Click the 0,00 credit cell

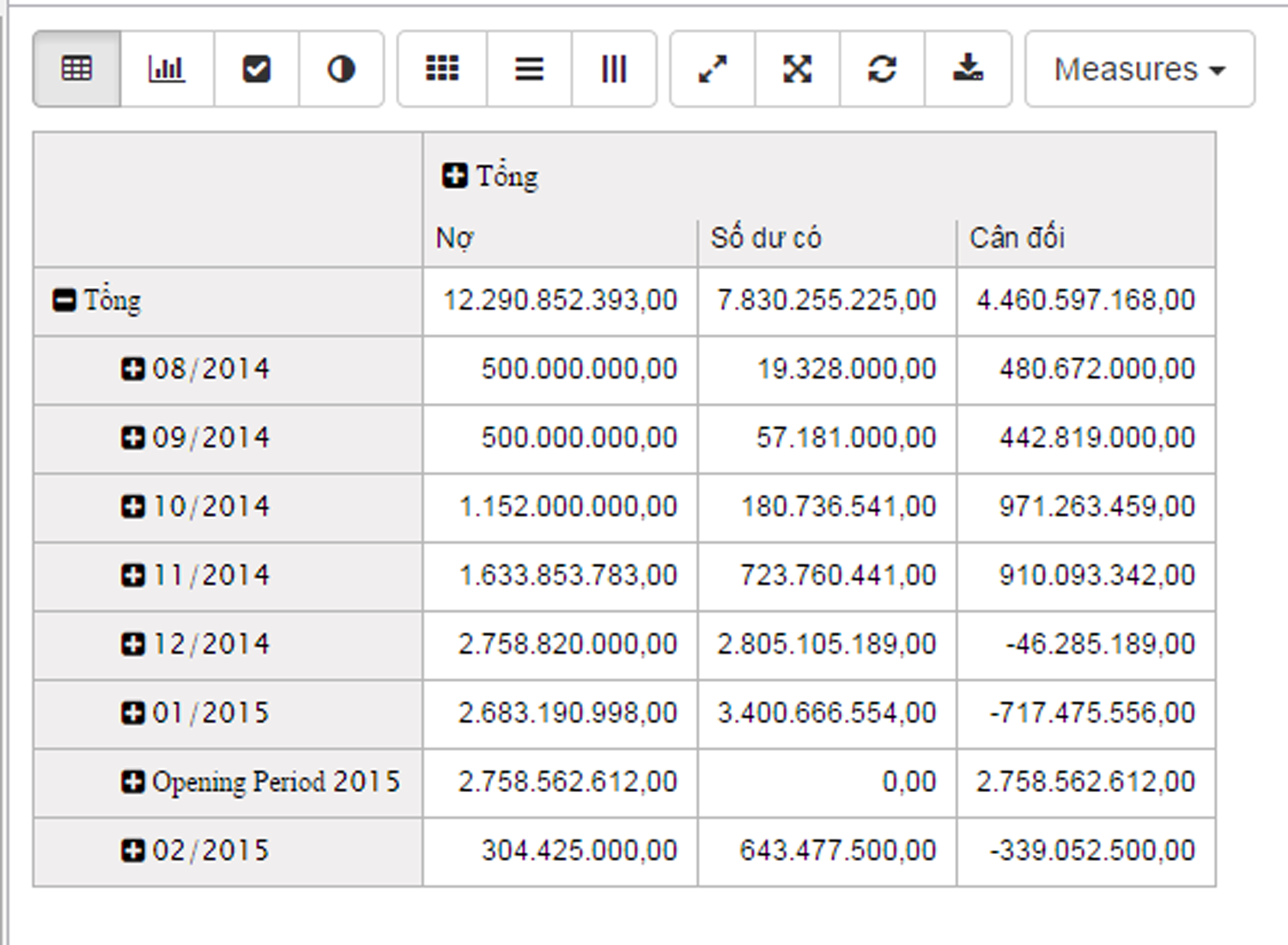909,781
